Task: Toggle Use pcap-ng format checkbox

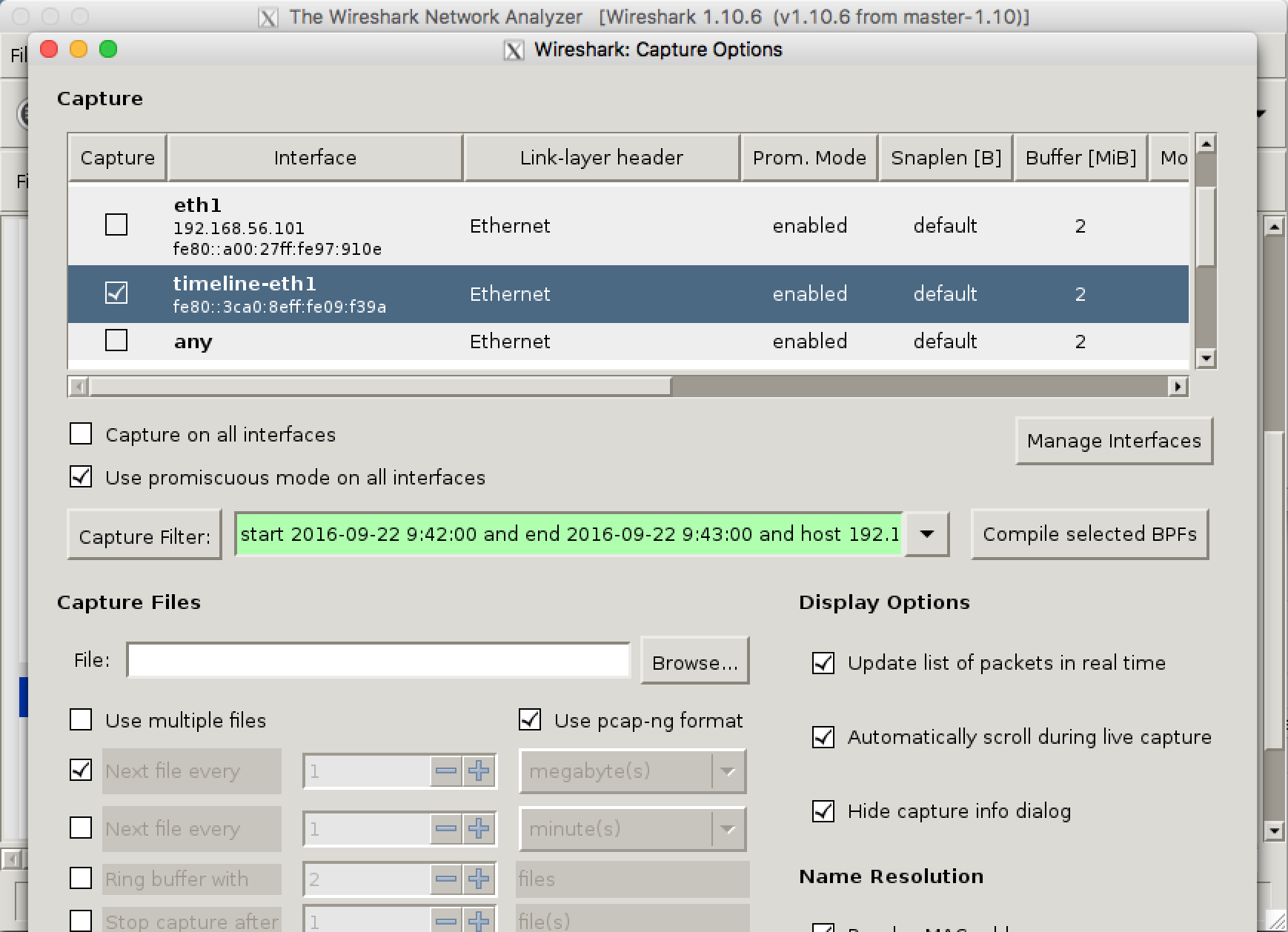Action: [530, 719]
